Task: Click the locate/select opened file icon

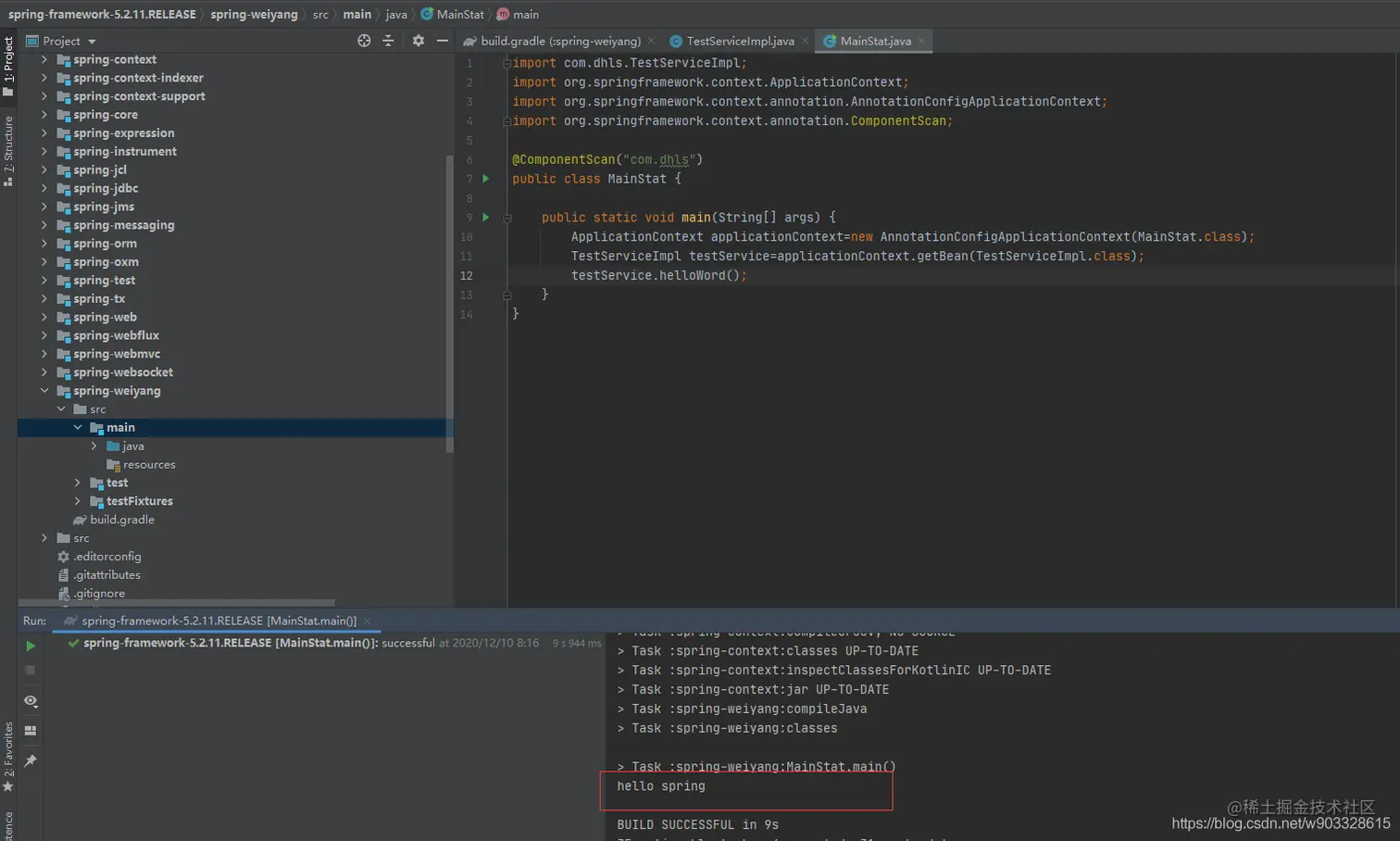Action: 364,41
